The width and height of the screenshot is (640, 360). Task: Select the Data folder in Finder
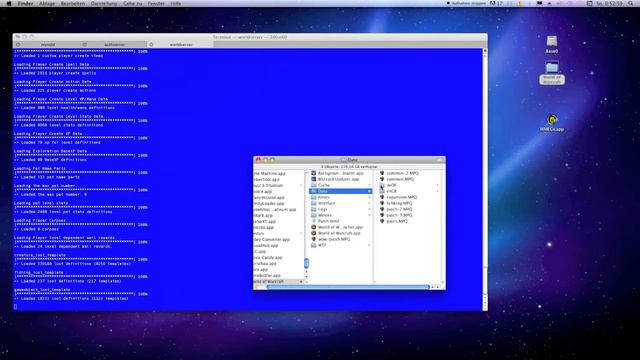(x=340, y=191)
